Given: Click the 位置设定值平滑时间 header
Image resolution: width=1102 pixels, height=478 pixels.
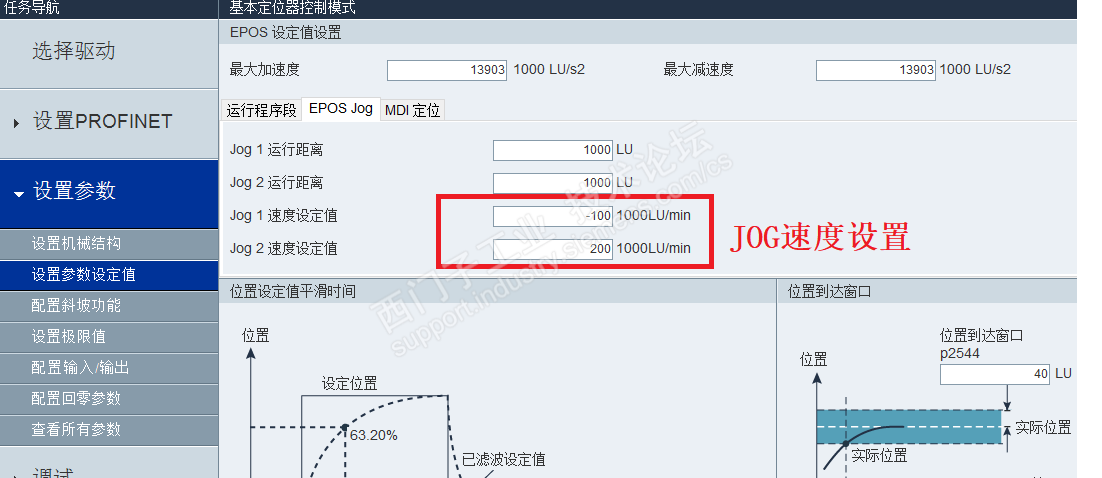Looking at the screenshot, I should click(292, 291).
